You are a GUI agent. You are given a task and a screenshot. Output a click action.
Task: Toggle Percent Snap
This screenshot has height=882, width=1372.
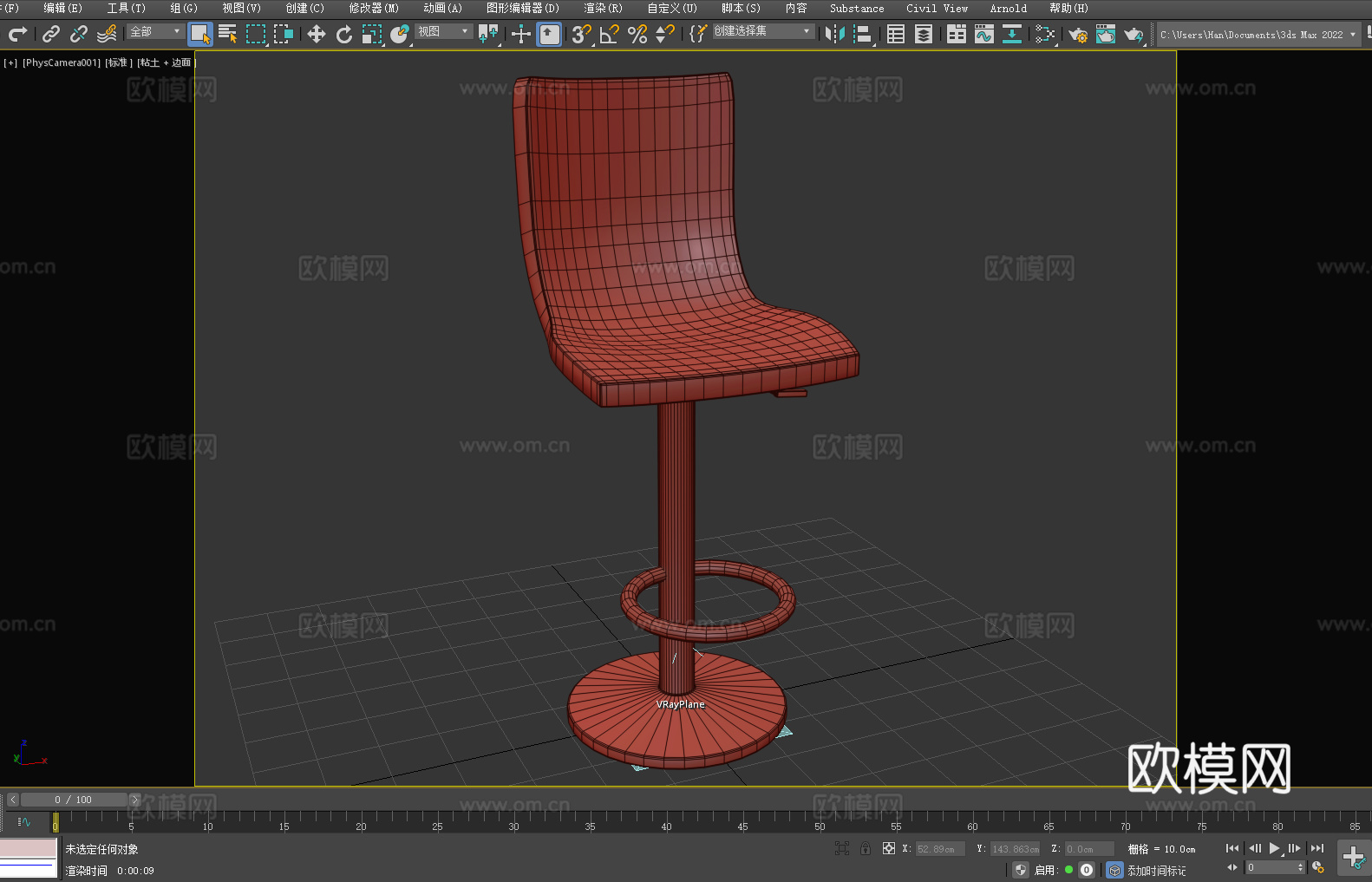[x=637, y=34]
